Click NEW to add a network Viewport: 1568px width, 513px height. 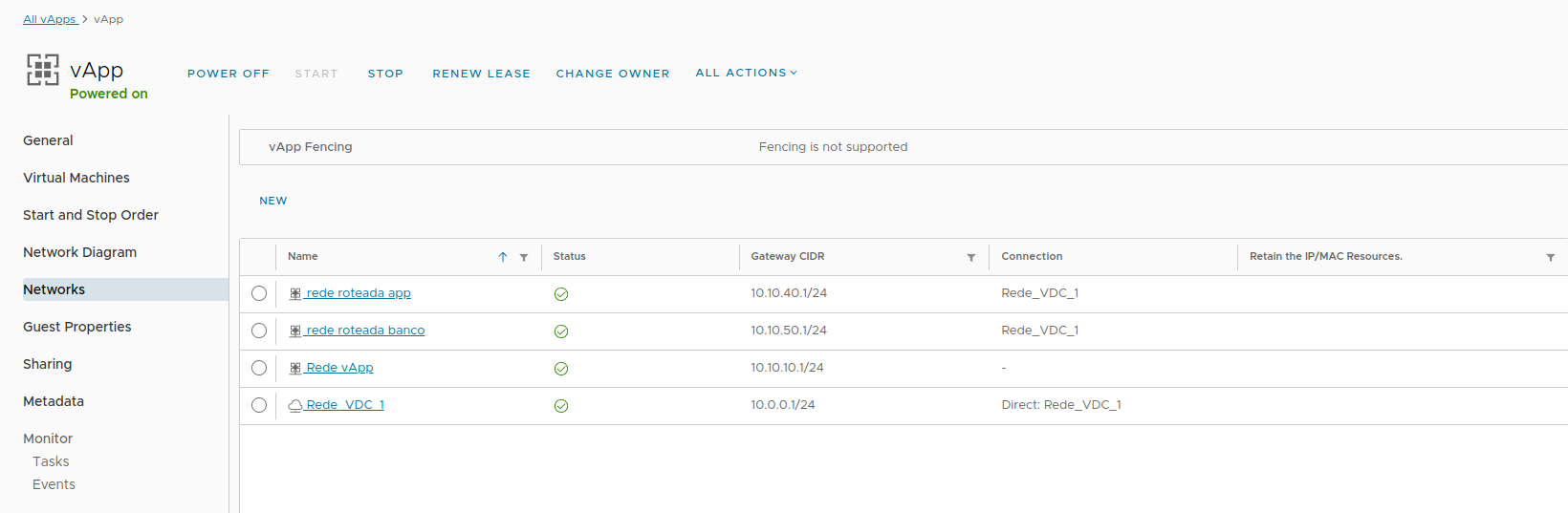click(x=273, y=201)
